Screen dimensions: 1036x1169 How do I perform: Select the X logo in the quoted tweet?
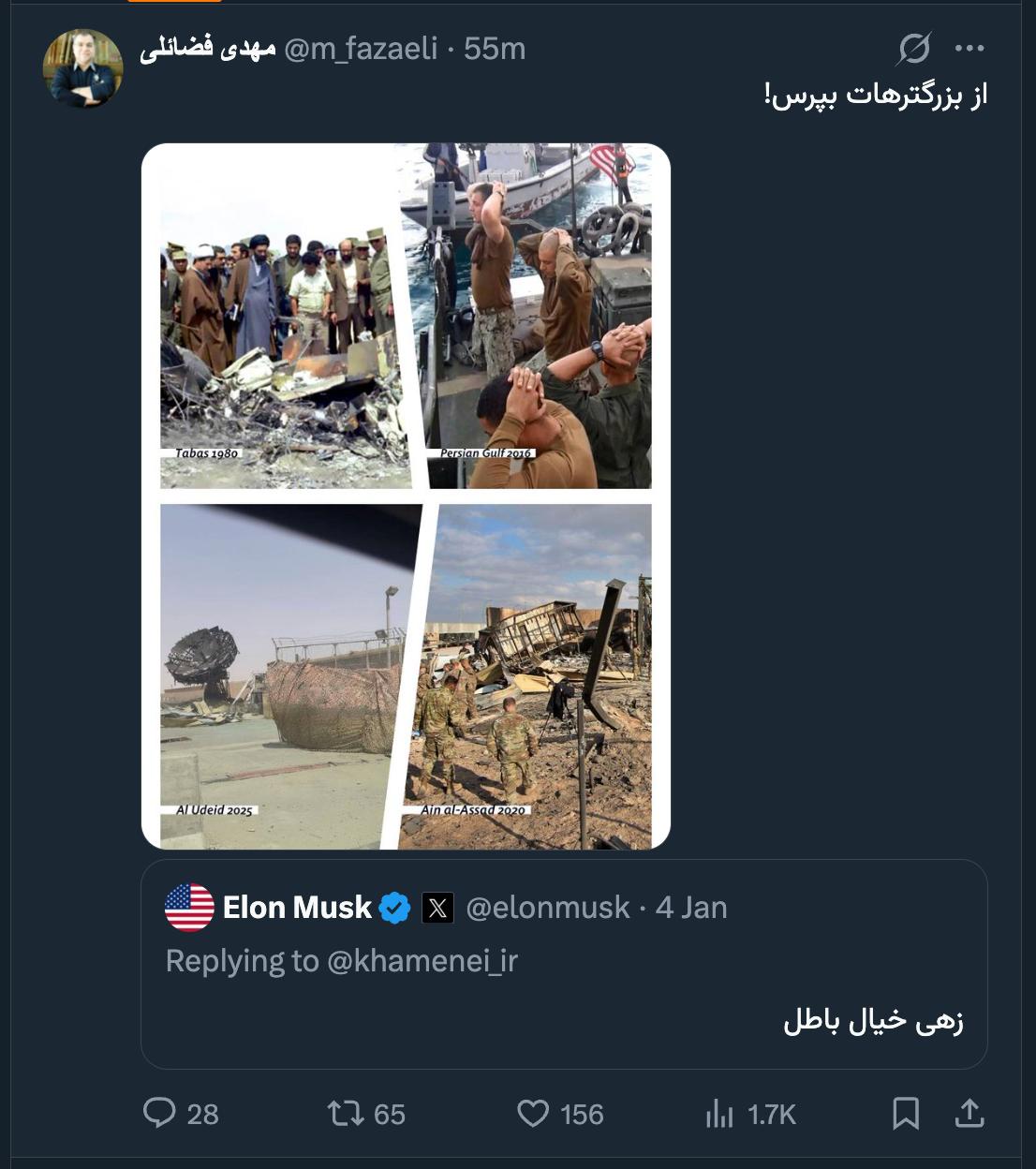point(437,907)
